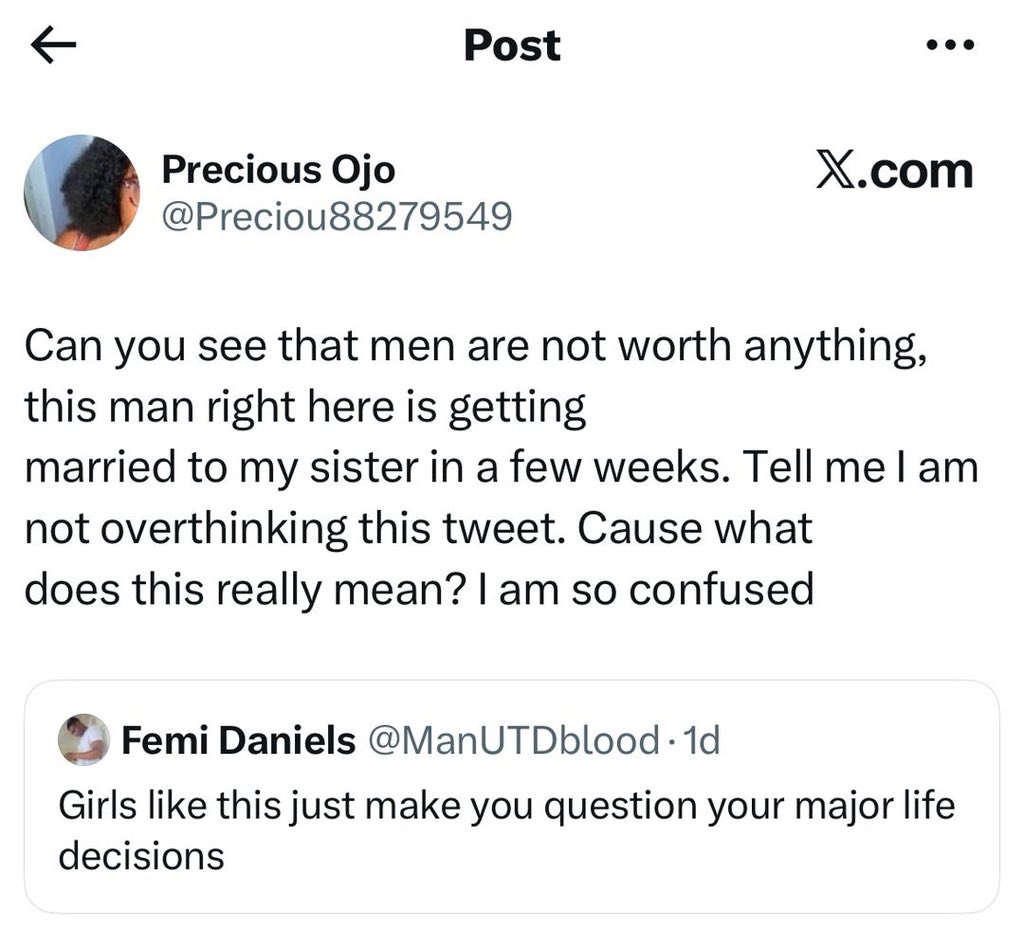Click the 'married to my sister' text line
The image size is (1024, 948).
pyautogui.click(x=502, y=467)
